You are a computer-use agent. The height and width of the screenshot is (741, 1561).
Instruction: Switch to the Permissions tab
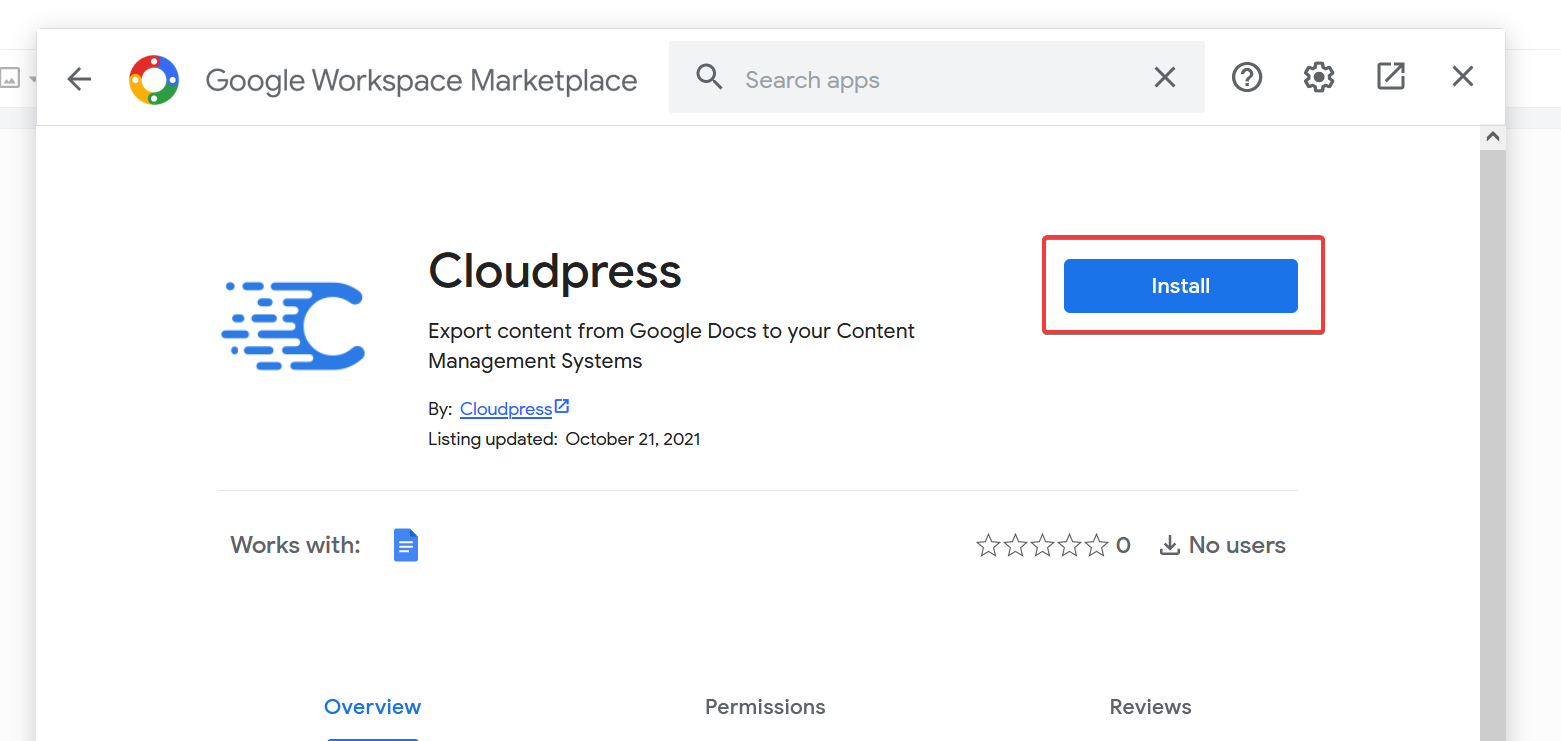765,707
